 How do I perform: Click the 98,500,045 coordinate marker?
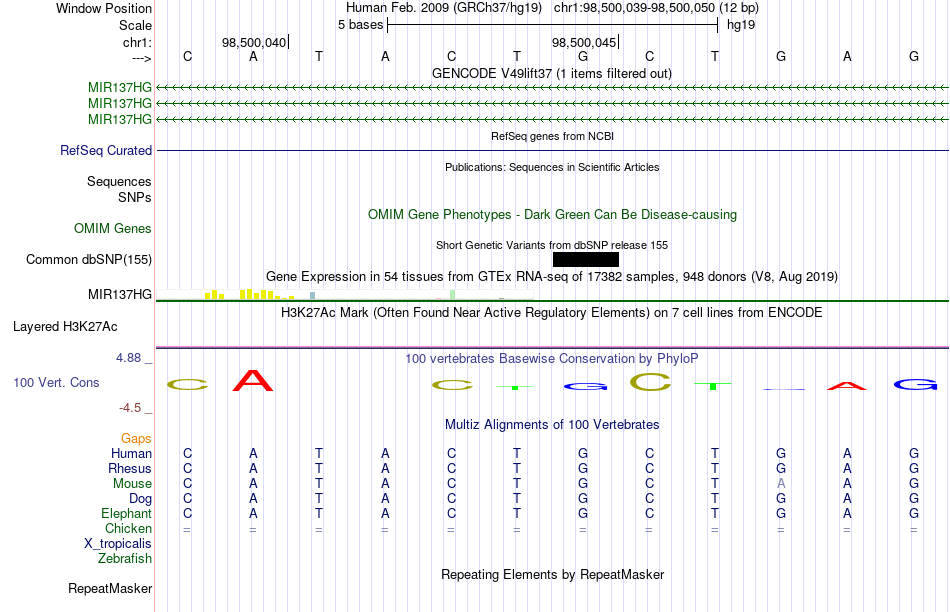[583, 42]
